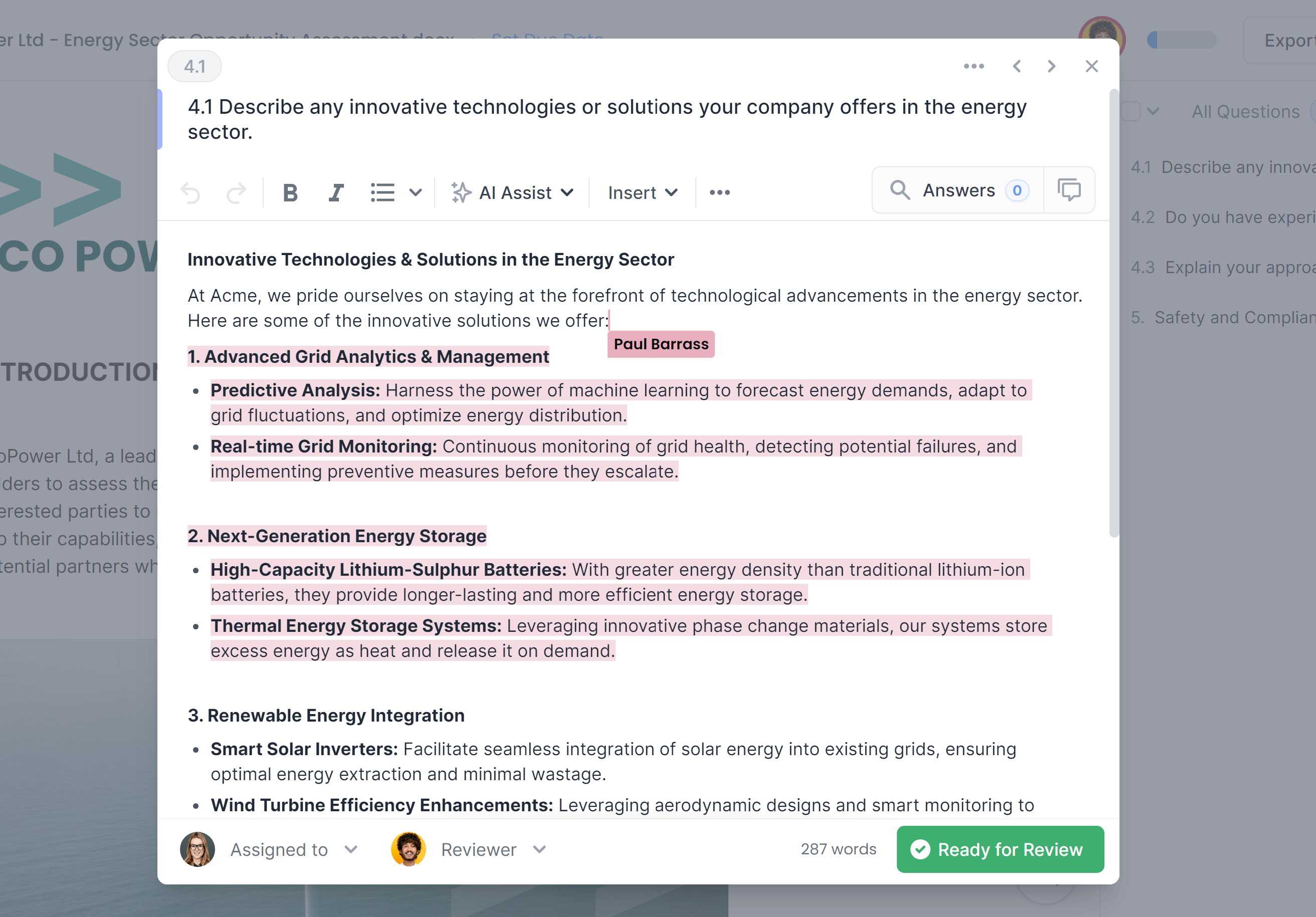Click the undo arrow icon

[x=191, y=193]
